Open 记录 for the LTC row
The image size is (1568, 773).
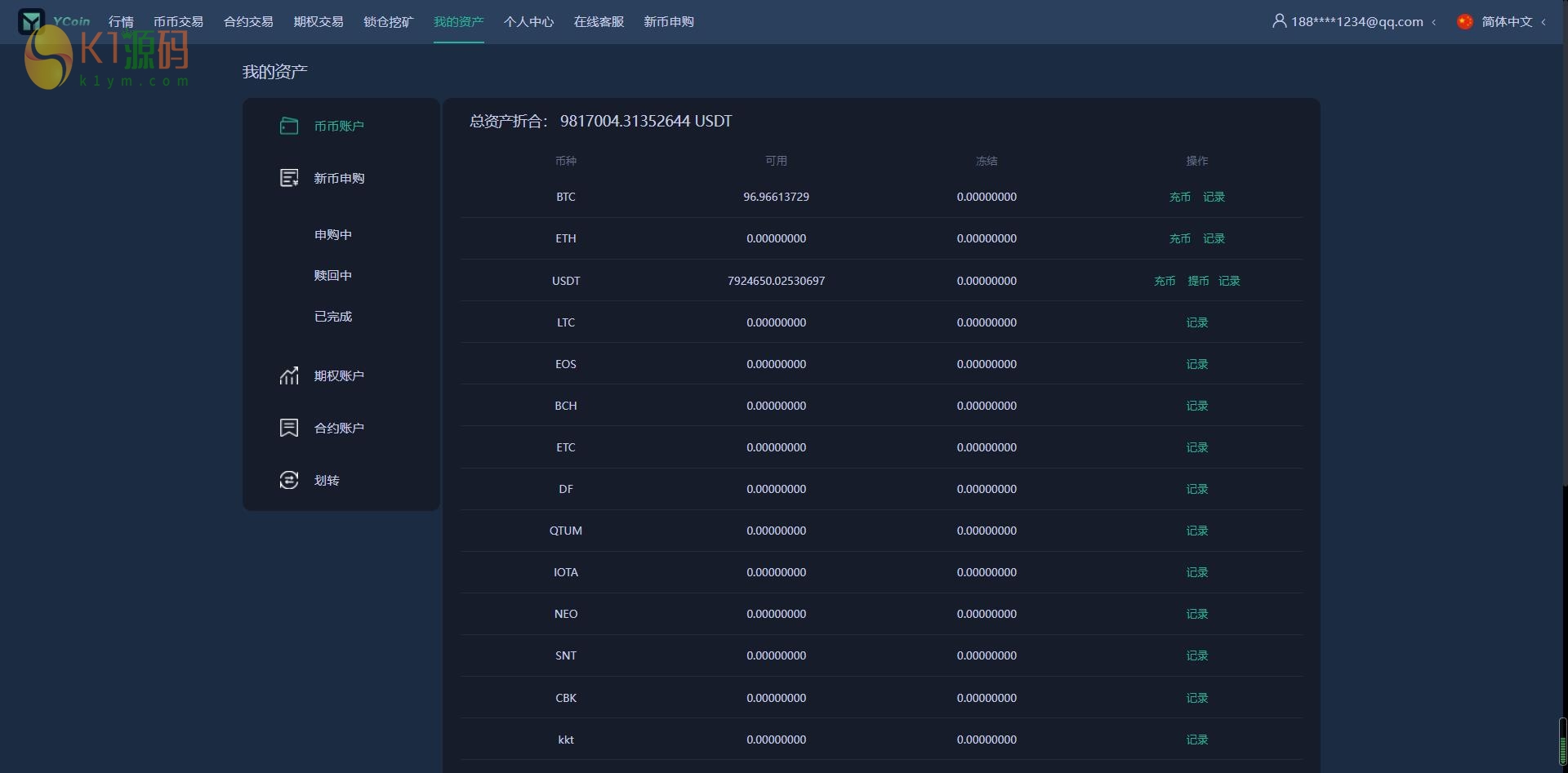pos(1197,322)
